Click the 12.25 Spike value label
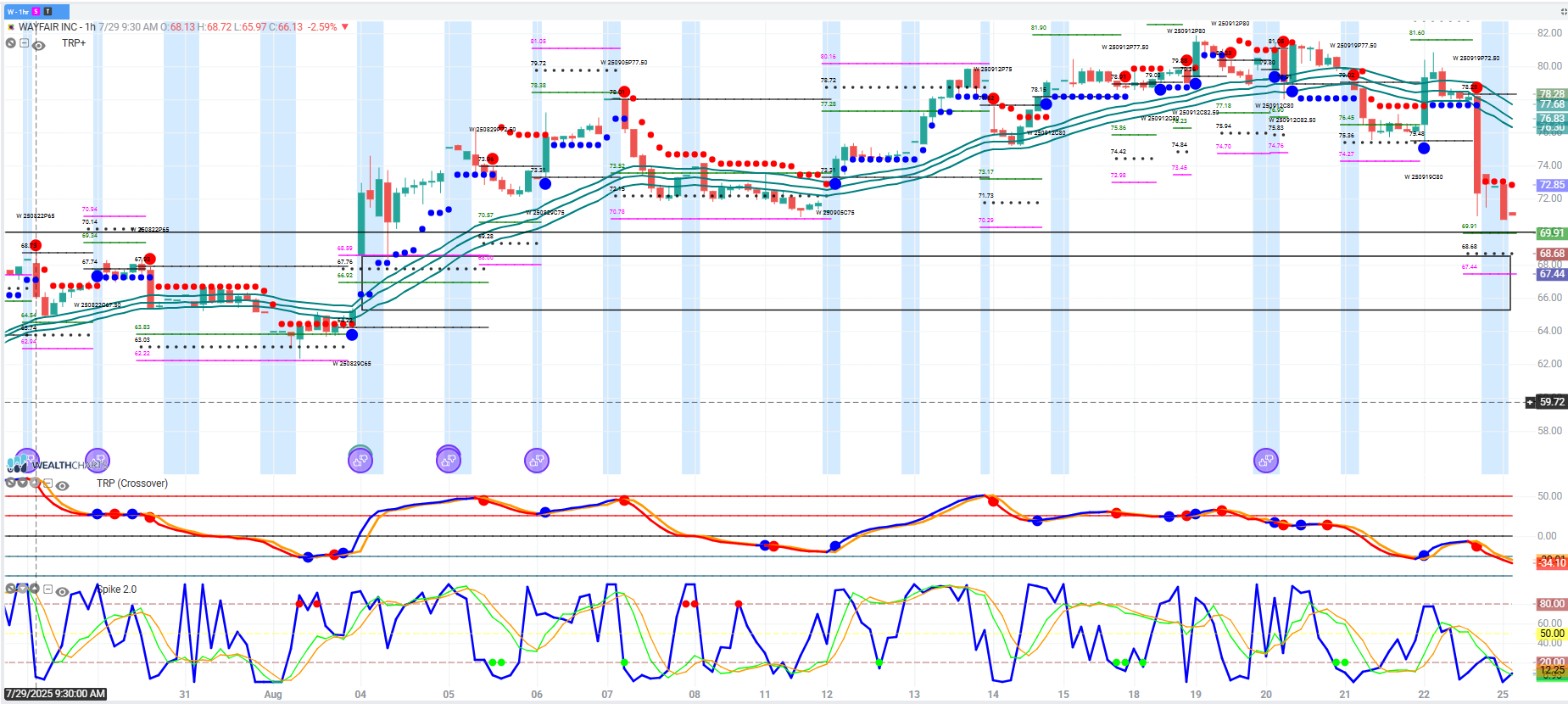The image size is (1568, 704). (1552, 670)
